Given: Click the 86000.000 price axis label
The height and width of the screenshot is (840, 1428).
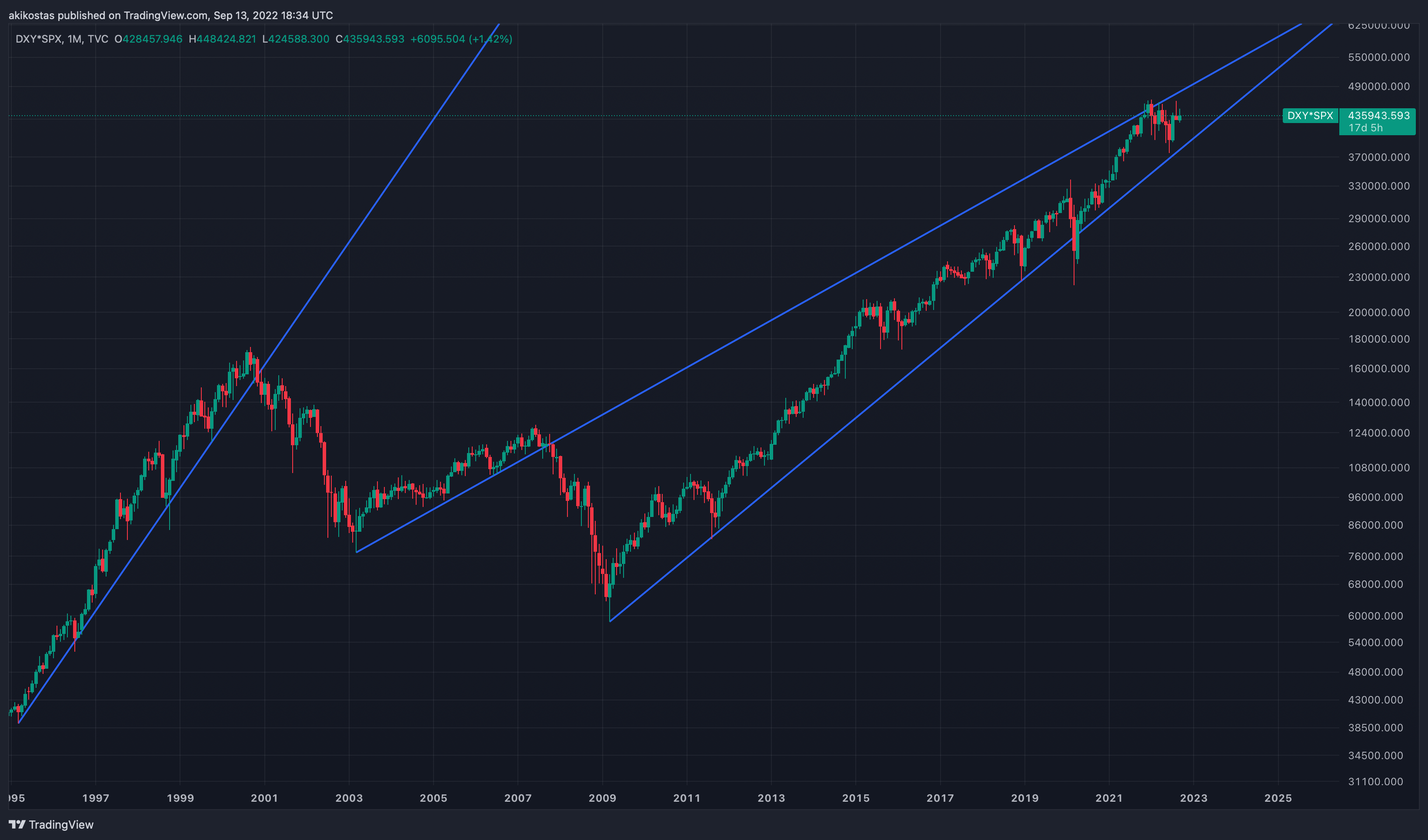Looking at the screenshot, I should pos(1375,525).
